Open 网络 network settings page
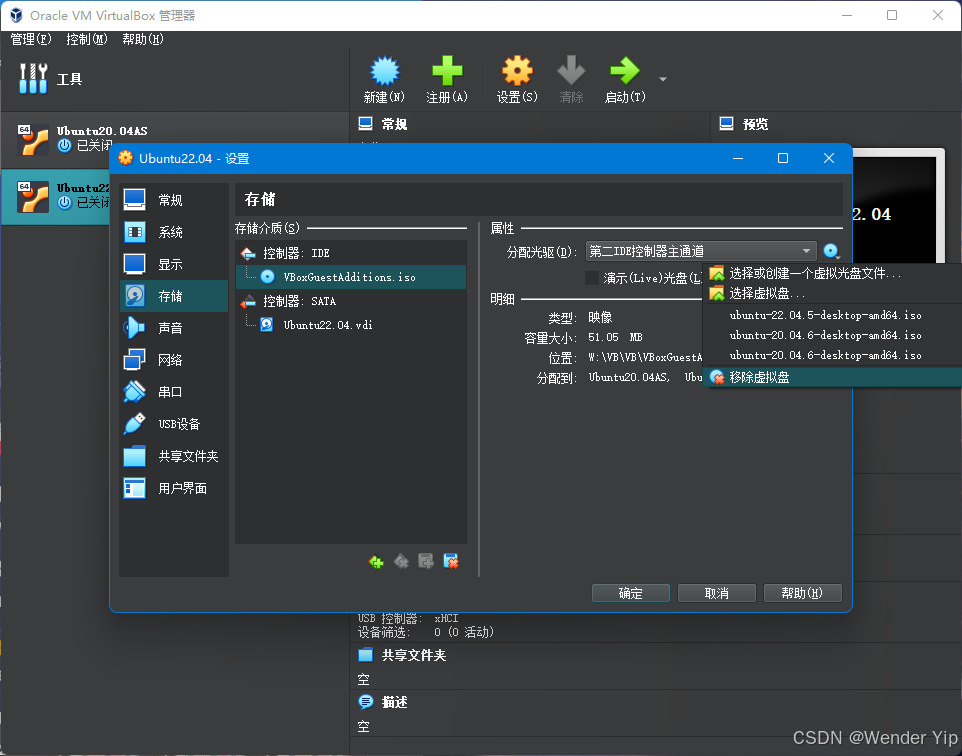This screenshot has height=756, width=962. (174, 360)
